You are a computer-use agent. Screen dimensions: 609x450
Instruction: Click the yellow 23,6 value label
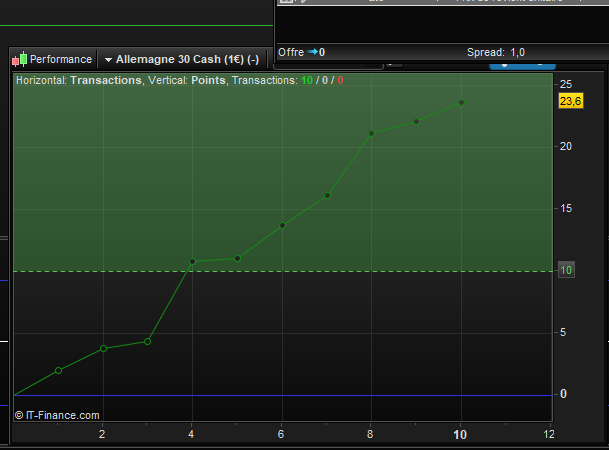(x=571, y=101)
